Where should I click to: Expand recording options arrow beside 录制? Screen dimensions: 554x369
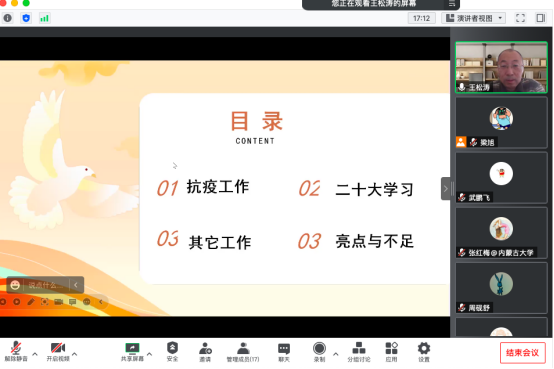335,353
